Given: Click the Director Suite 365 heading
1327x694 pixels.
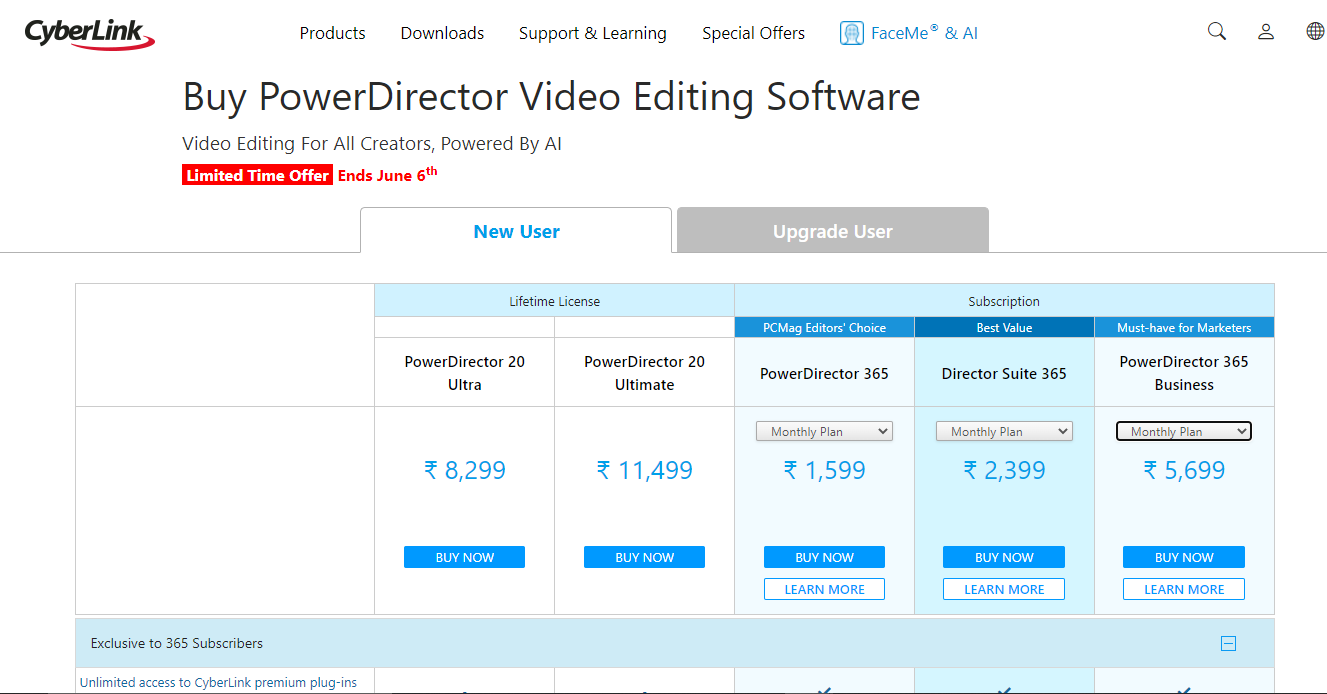Looking at the screenshot, I should (x=1004, y=373).
